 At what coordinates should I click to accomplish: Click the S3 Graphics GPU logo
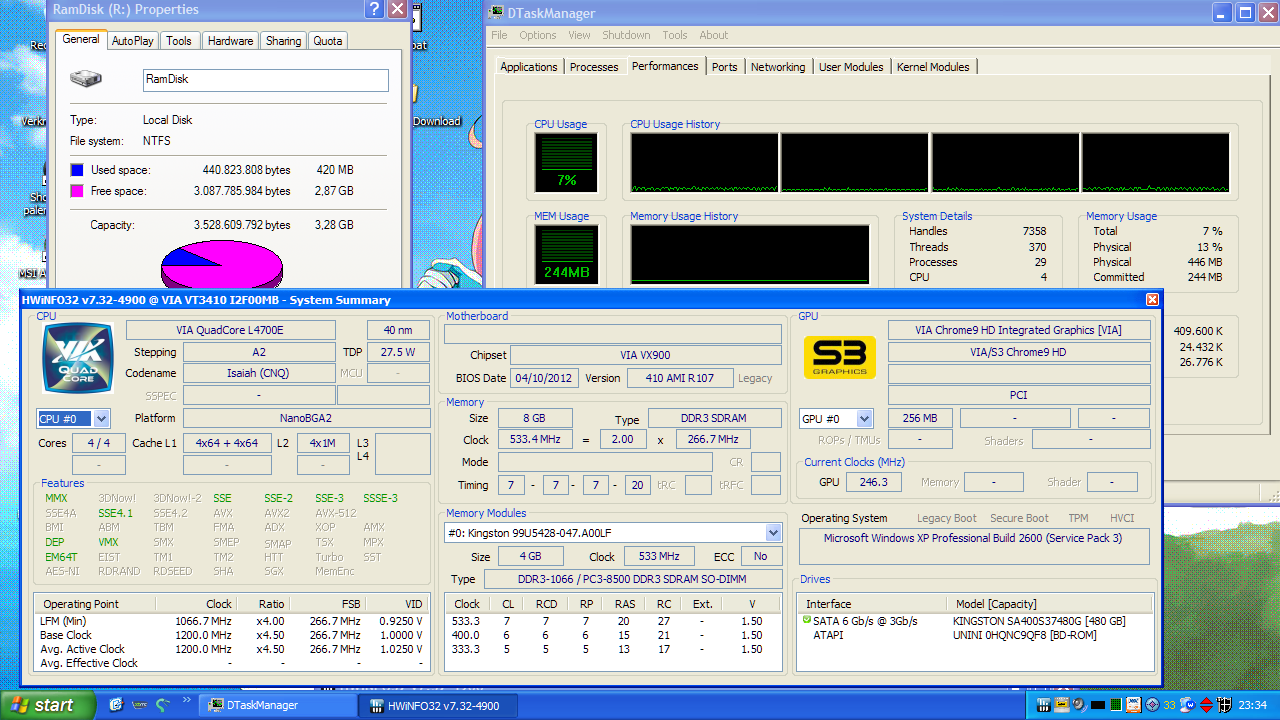pyautogui.click(x=840, y=357)
